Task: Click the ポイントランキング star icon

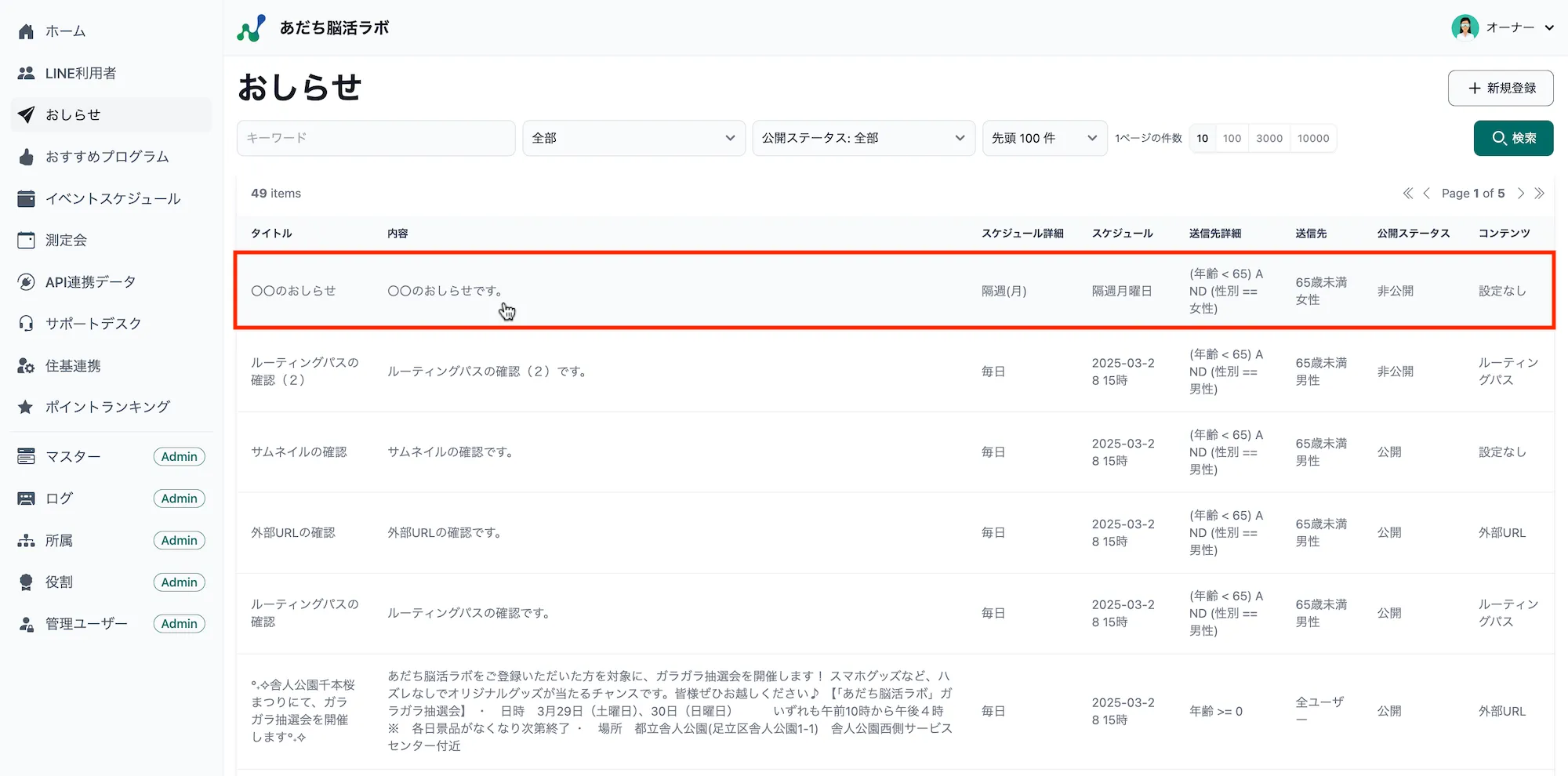Action: (26, 407)
